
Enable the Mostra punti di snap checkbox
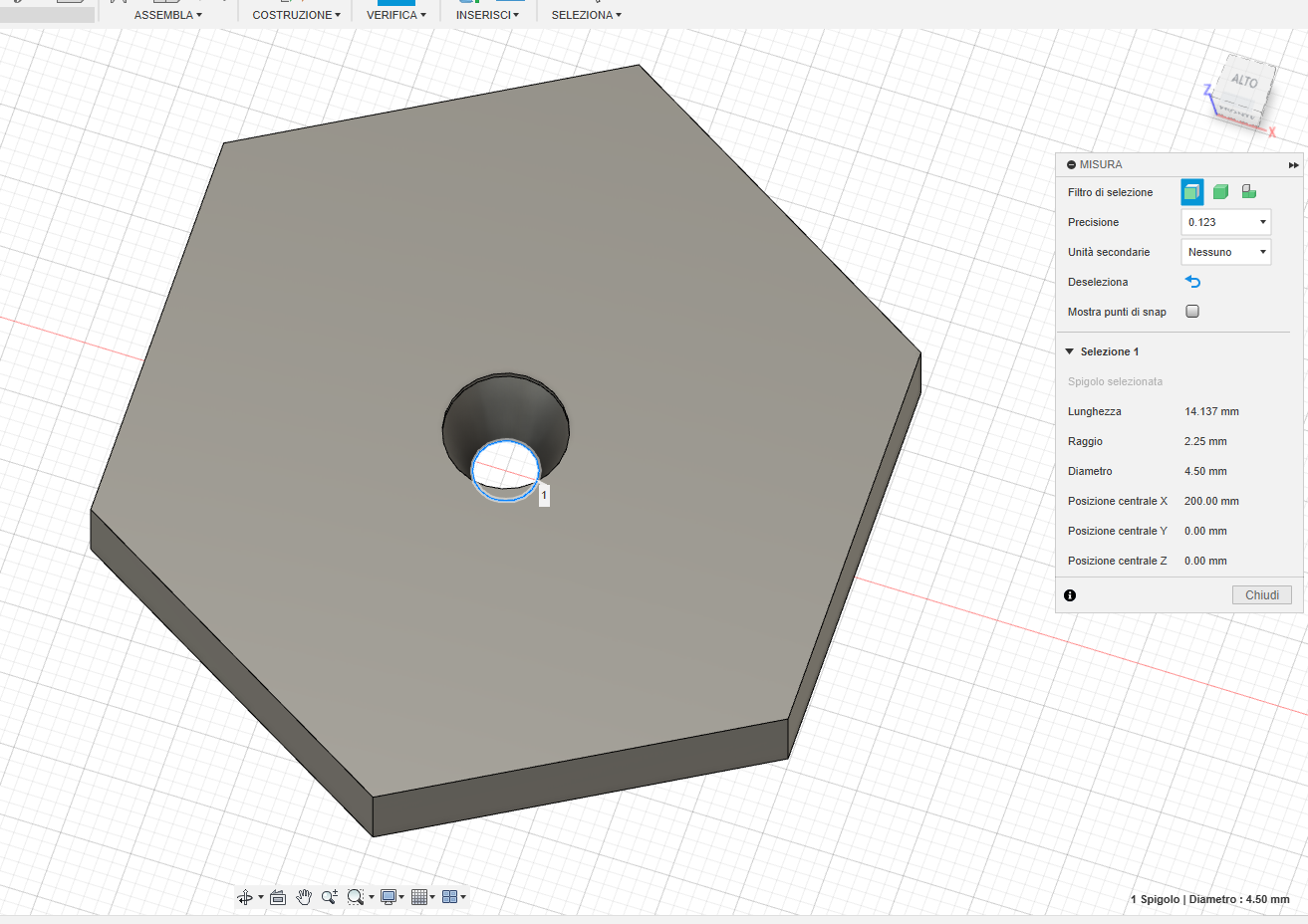click(x=1191, y=312)
